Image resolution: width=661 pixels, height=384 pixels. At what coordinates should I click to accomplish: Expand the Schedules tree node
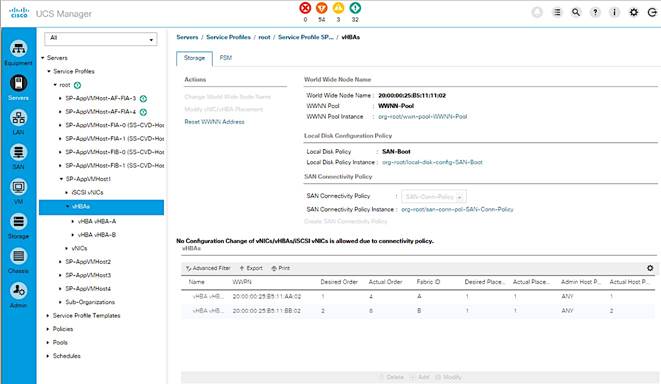point(48,356)
